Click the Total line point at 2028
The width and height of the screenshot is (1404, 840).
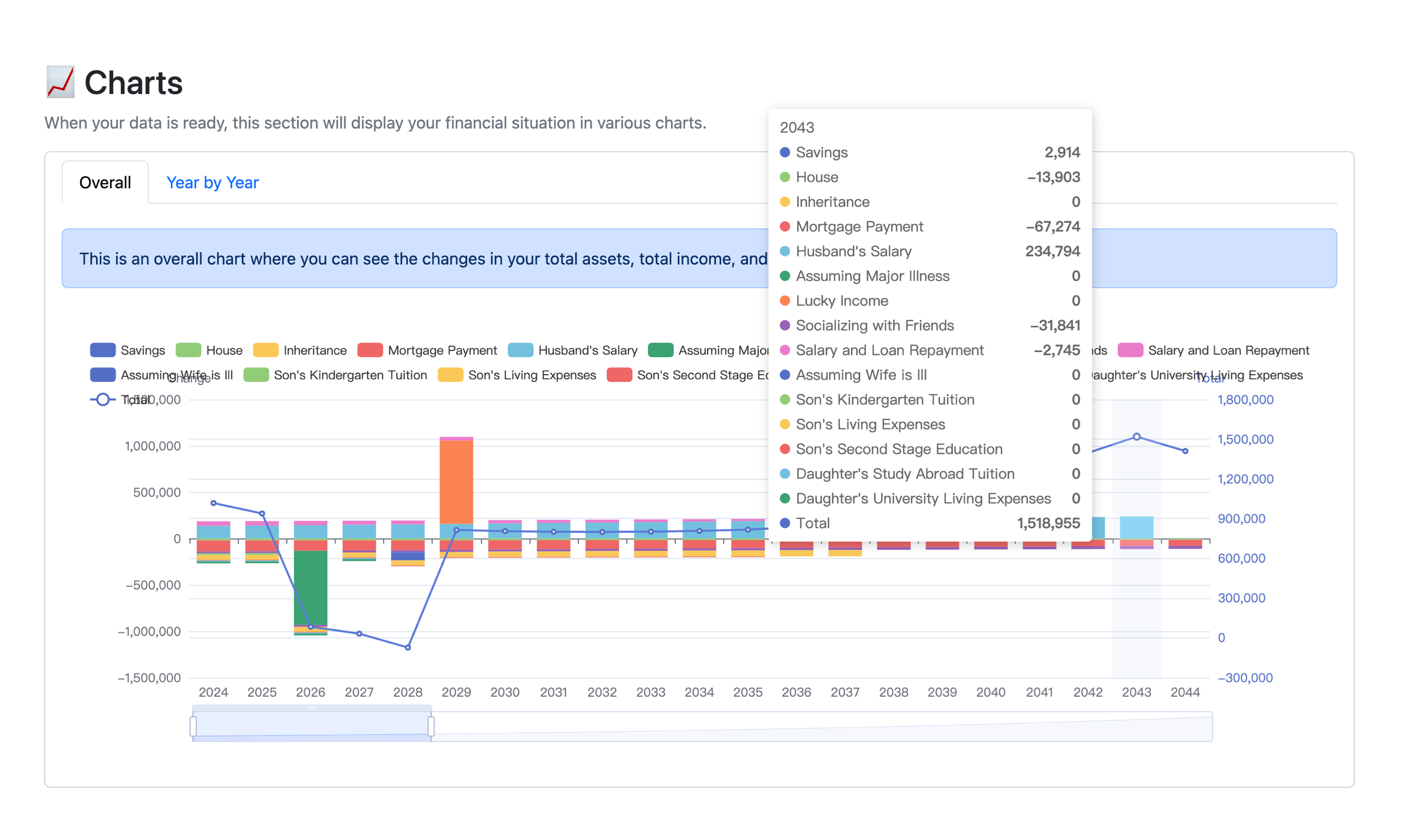pyautogui.click(x=407, y=648)
